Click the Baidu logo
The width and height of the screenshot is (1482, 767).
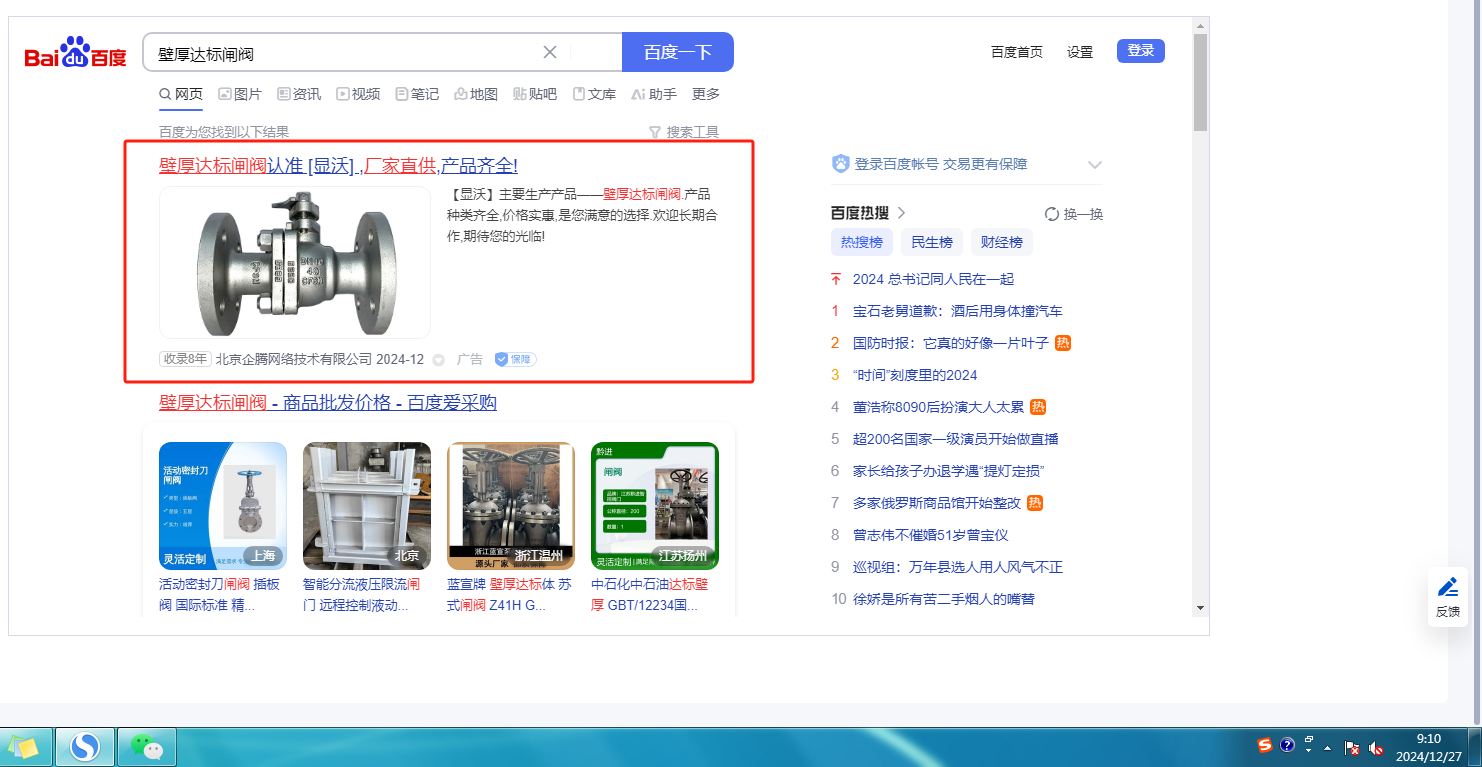[76, 53]
